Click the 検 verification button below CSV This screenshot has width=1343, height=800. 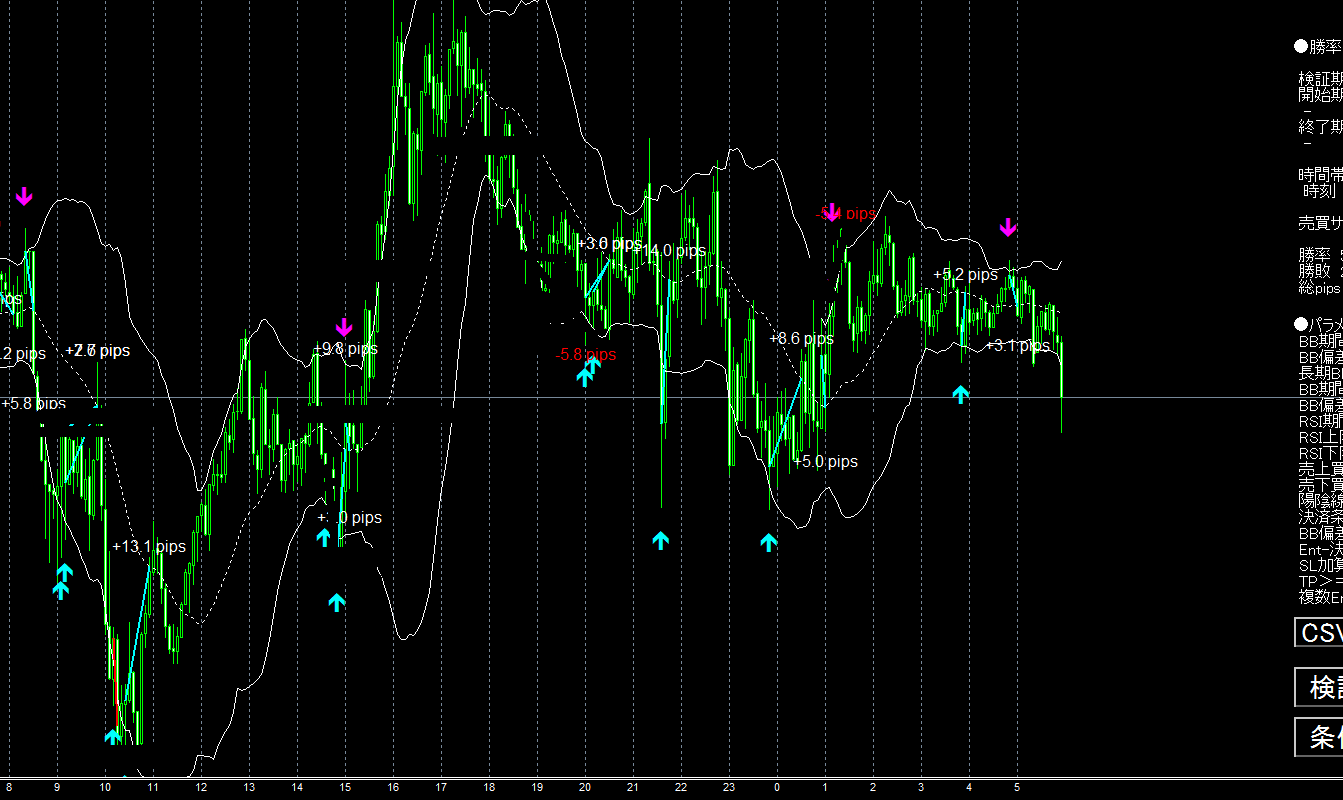click(1318, 687)
